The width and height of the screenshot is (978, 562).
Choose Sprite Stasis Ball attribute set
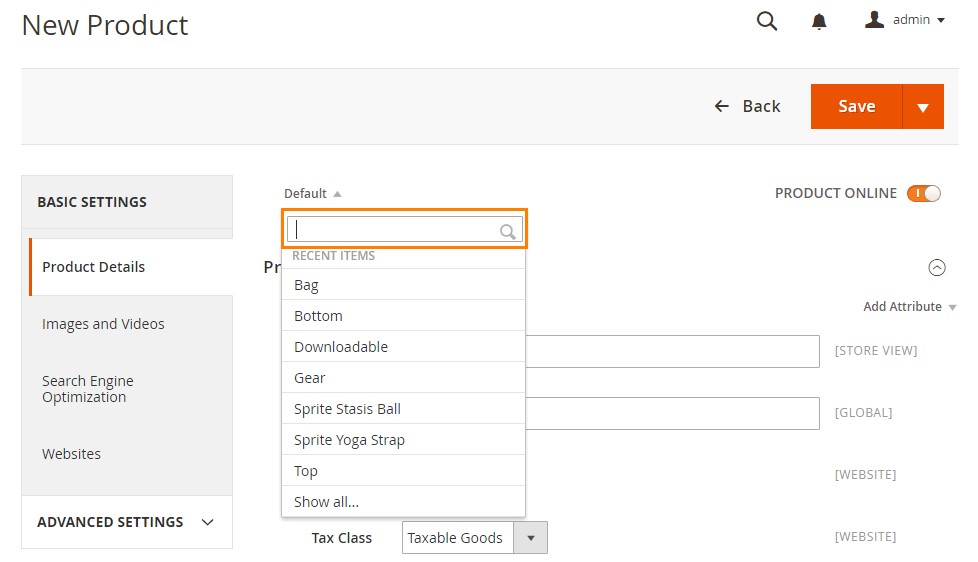[x=404, y=409]
